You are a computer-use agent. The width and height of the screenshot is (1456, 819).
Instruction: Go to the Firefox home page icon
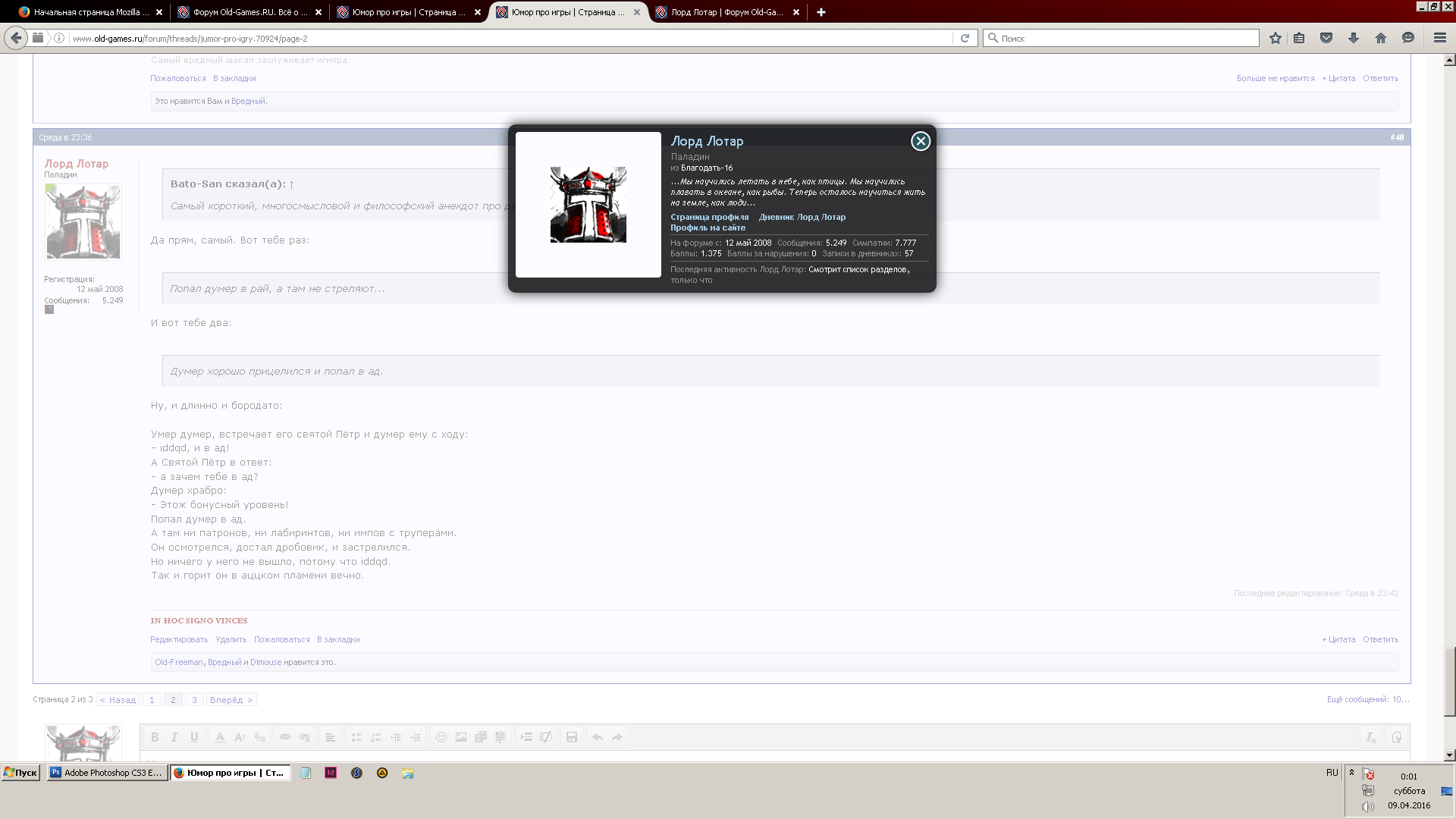(1381, 38)
